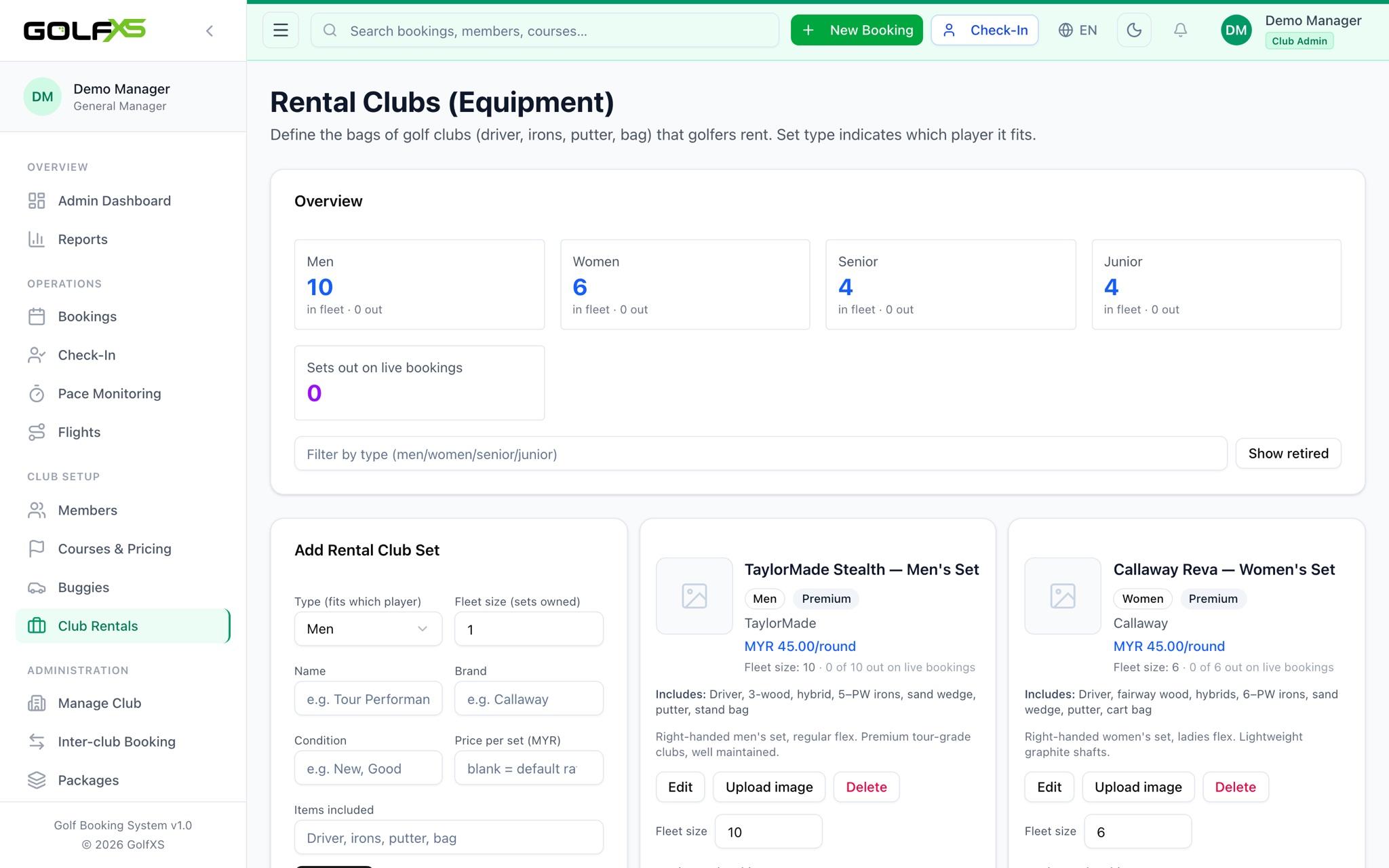
Task: Open notifications bell icon
Action: pyautogui.click(x=1180, y=31)
